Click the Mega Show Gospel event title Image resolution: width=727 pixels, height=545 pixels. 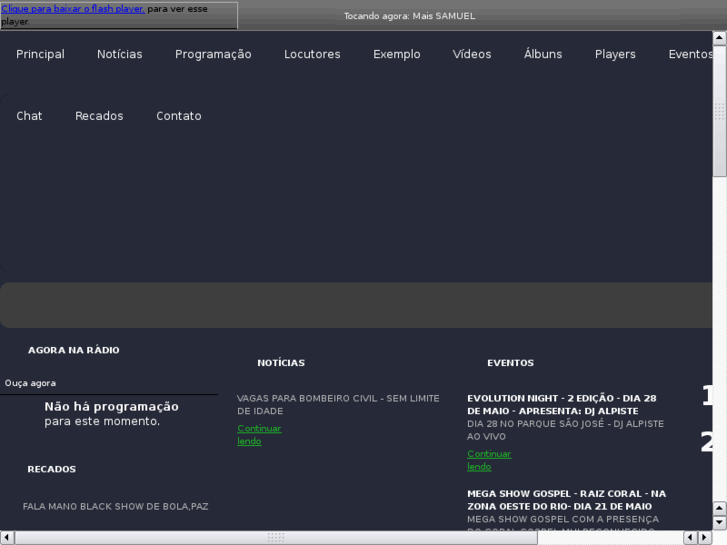[x=567, y=500]
